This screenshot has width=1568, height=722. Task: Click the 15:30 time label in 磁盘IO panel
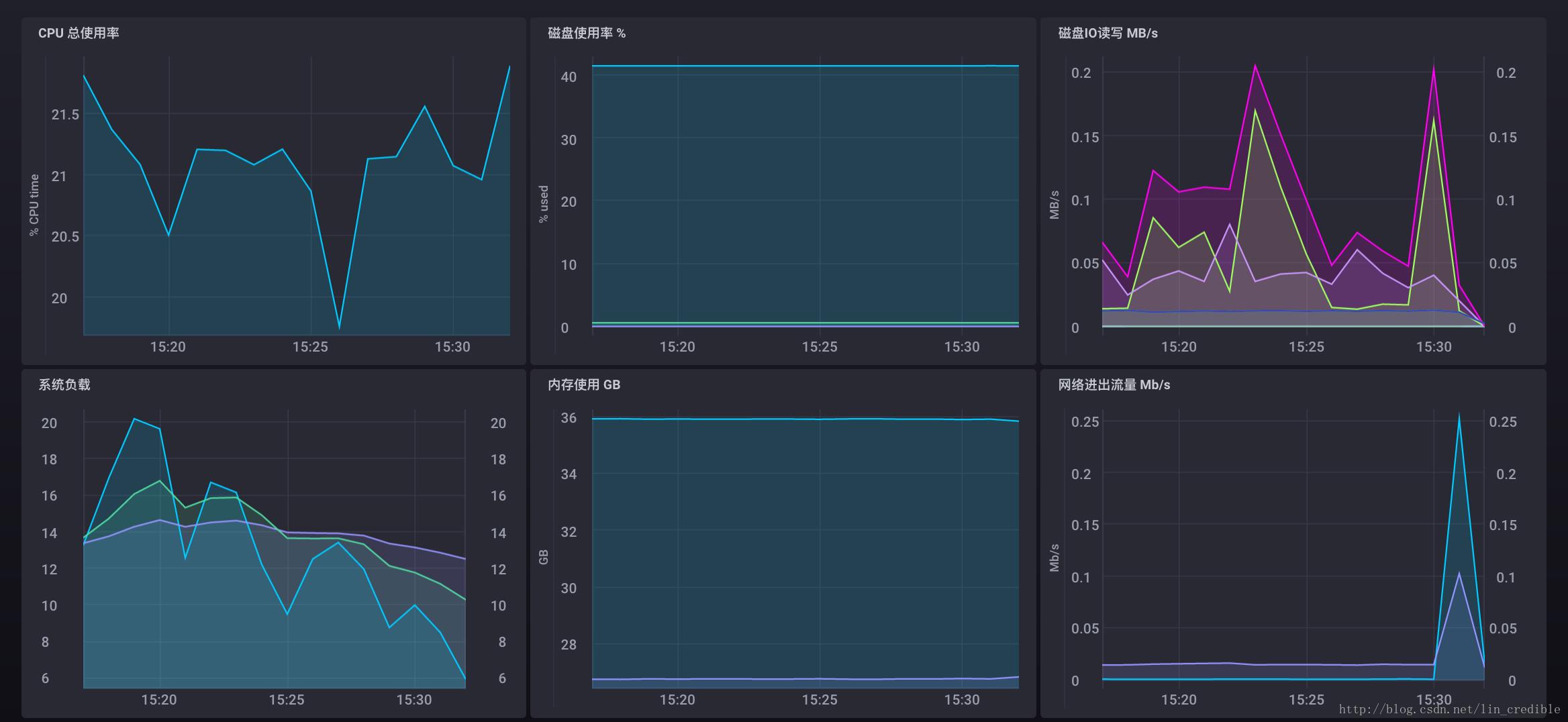[x=1434, y=347]
